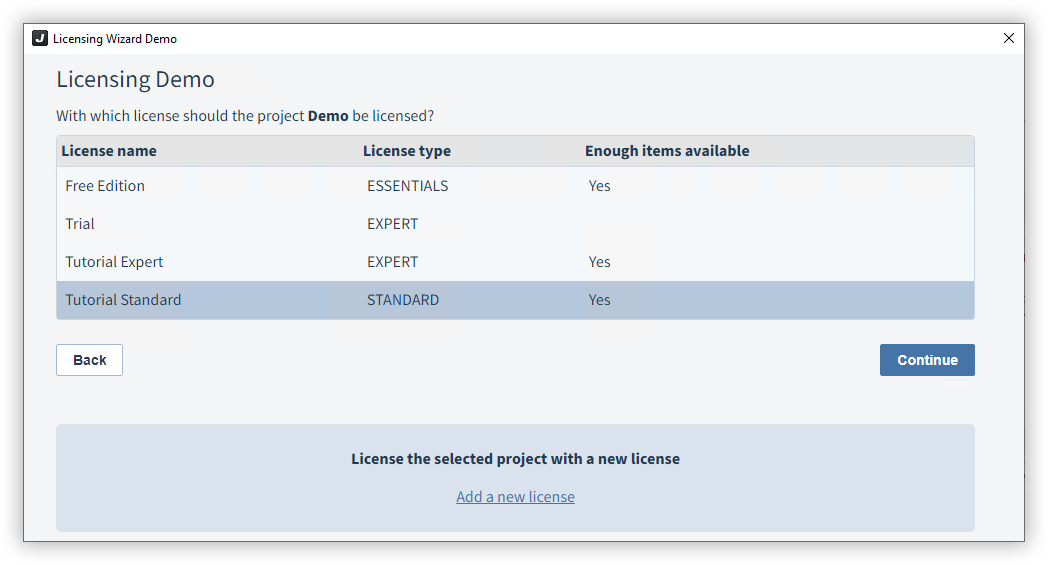Image resolution: width=1048 pixels, height=565 pixels.
Task: Close the Licensing Wizard Demo window
Action: pos(1008,39)
